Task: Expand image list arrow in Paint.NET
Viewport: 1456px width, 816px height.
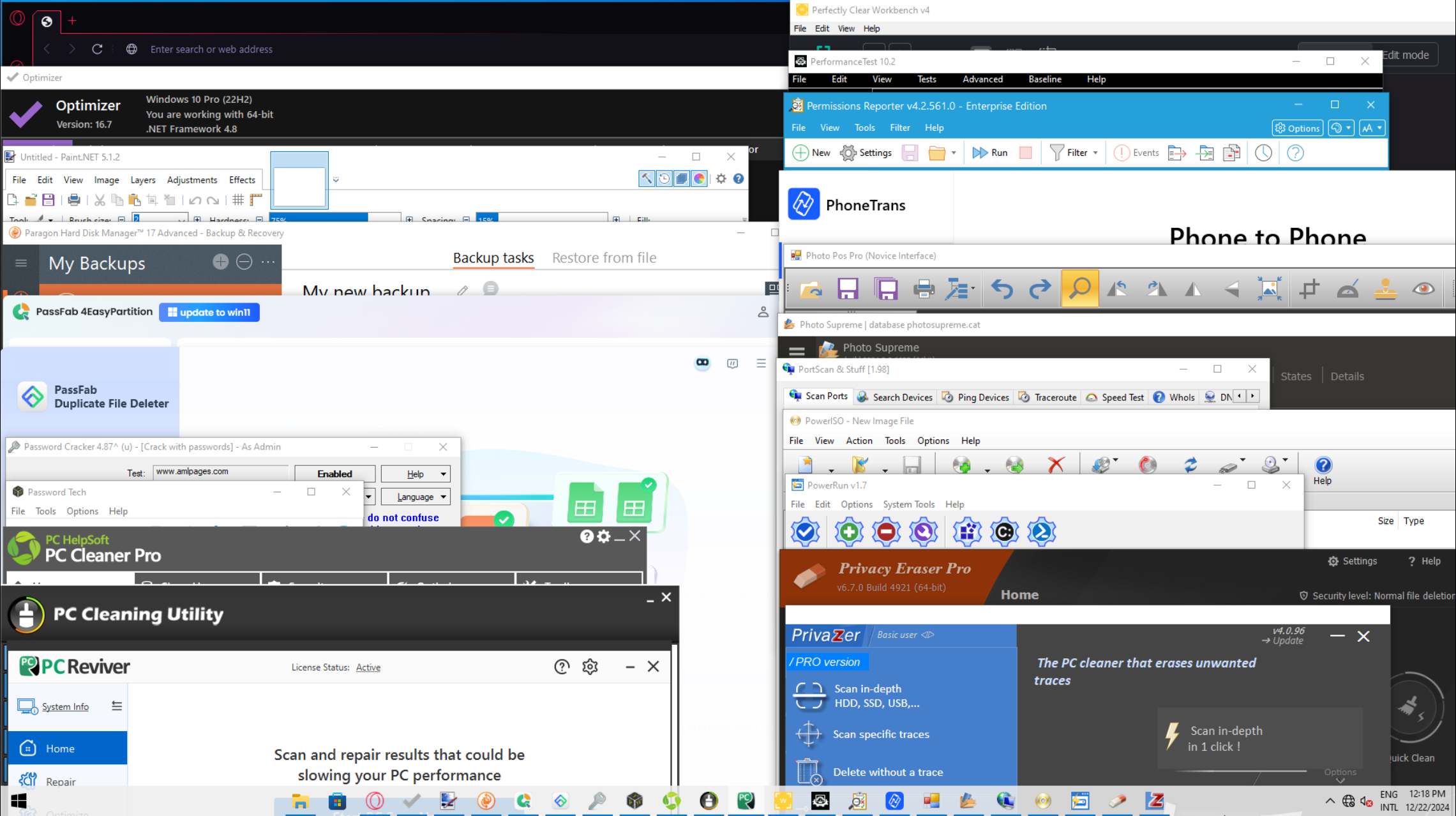Action: point(336,180)
